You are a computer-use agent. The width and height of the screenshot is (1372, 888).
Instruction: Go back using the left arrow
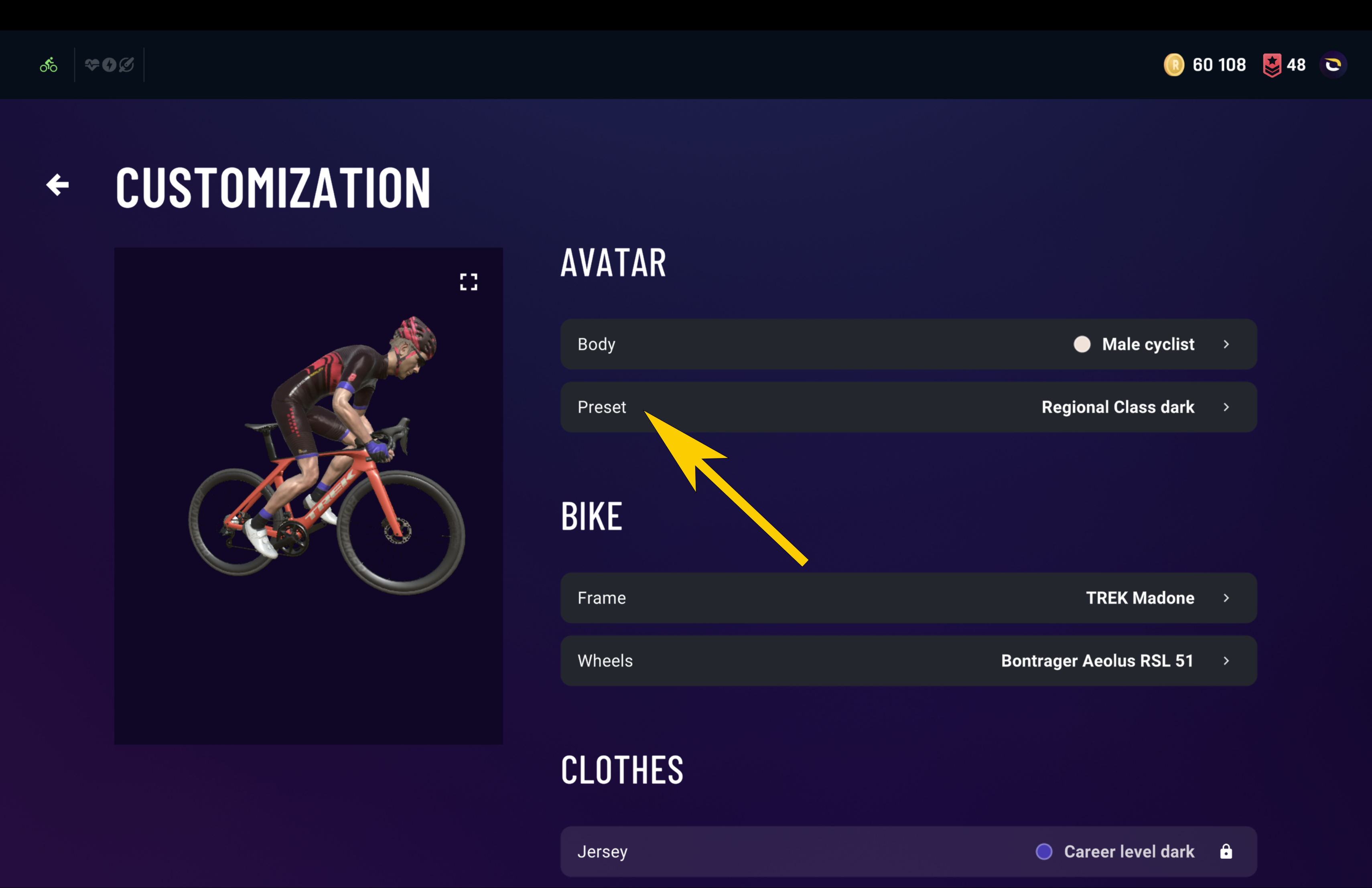58,185
